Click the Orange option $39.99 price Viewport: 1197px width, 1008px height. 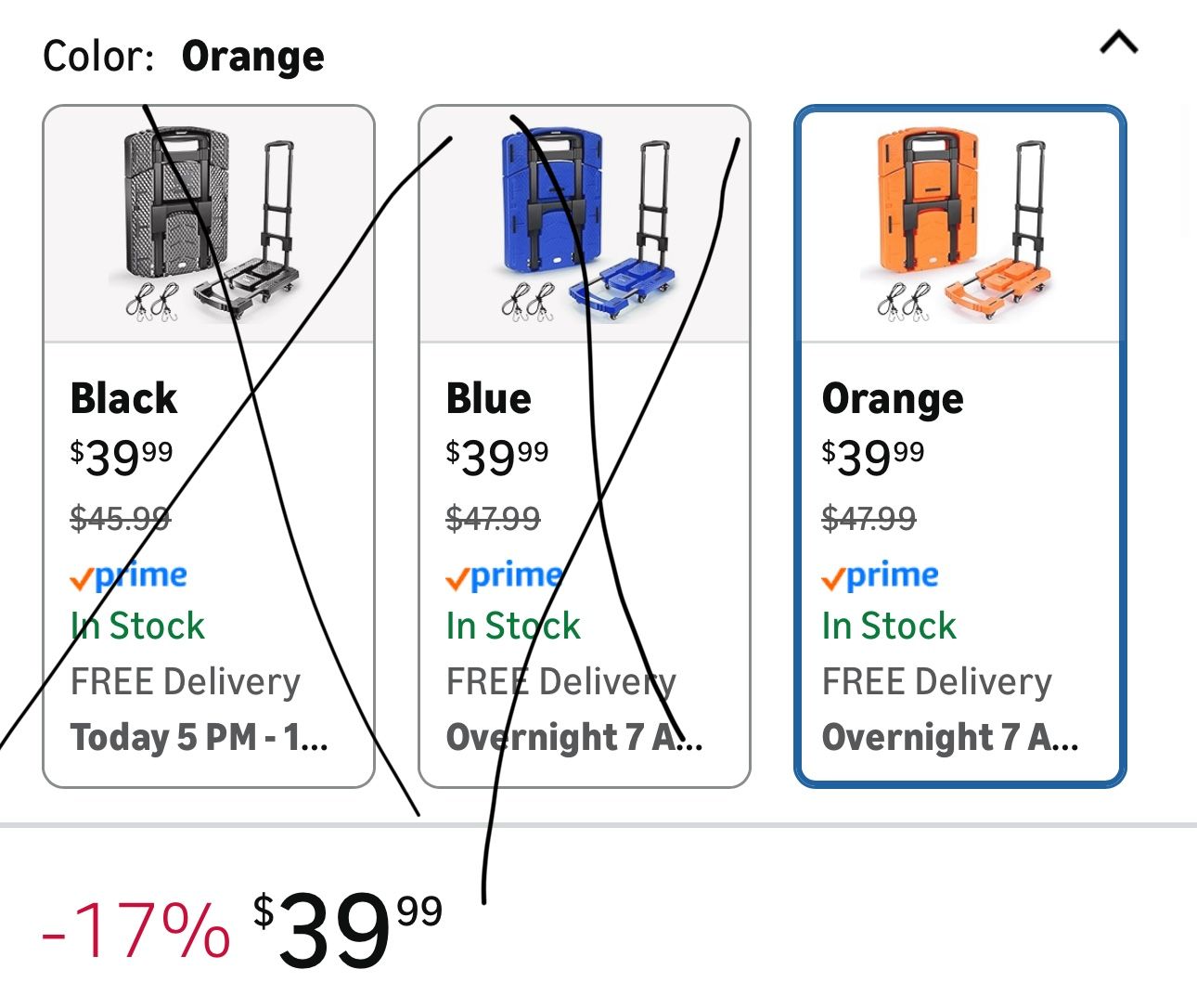[873, 456]
